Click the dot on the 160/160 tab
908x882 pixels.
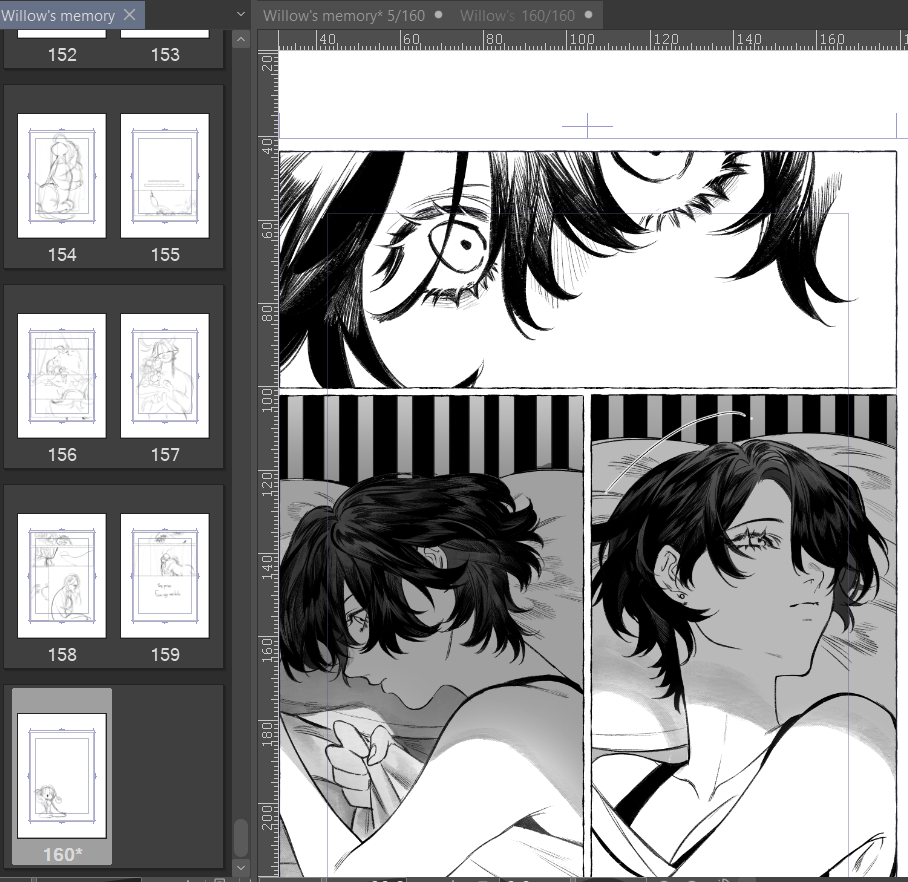[588, 15]
